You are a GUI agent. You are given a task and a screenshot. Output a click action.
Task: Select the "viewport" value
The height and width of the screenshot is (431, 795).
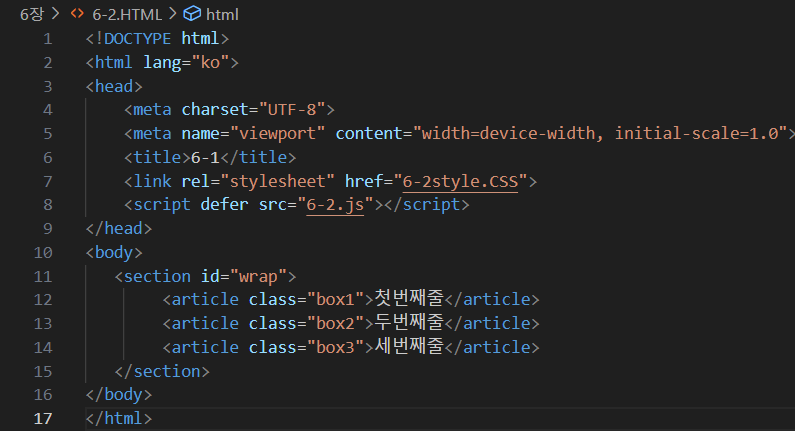pyautogui.click(x=277, y=133)
